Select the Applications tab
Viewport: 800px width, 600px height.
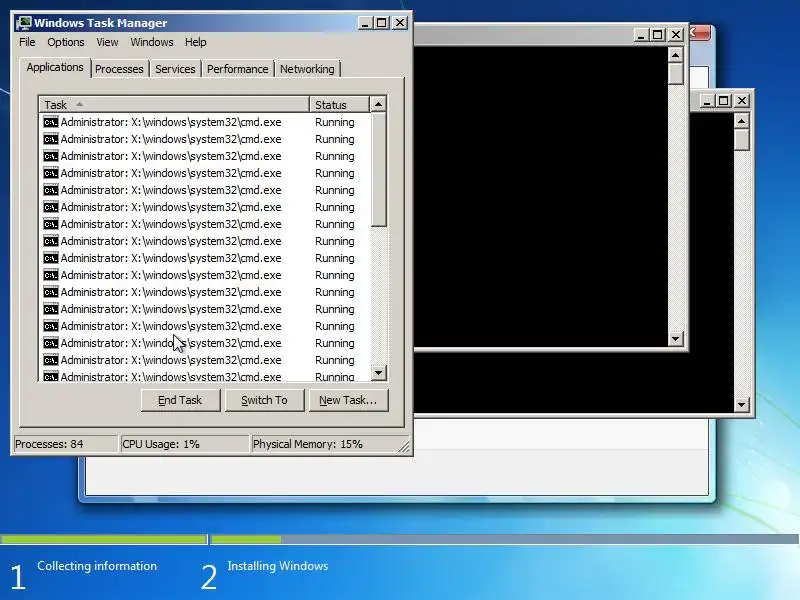coord(55,67)
